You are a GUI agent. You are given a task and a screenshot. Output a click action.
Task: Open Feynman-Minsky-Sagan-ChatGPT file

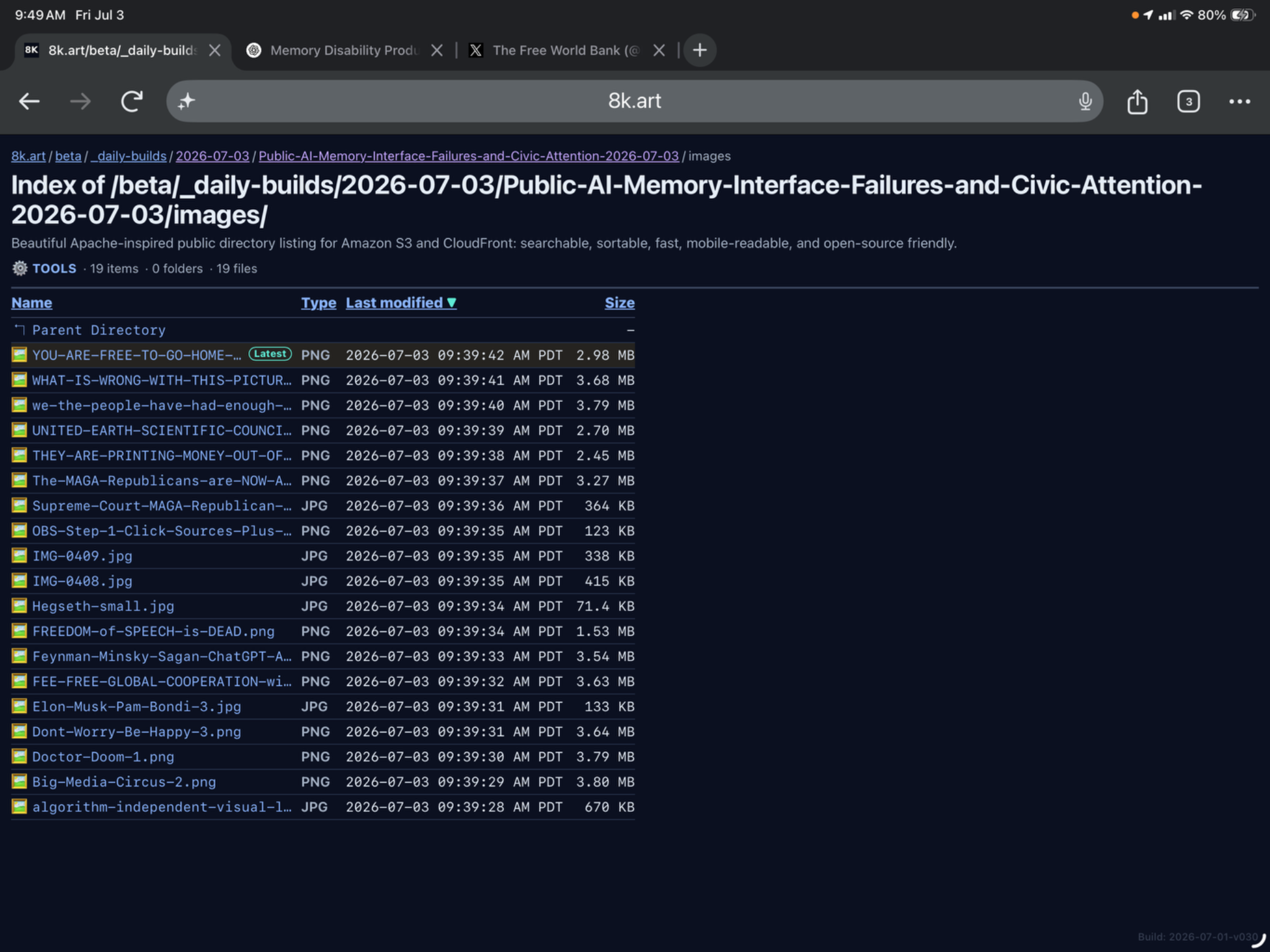coord(162,657)
